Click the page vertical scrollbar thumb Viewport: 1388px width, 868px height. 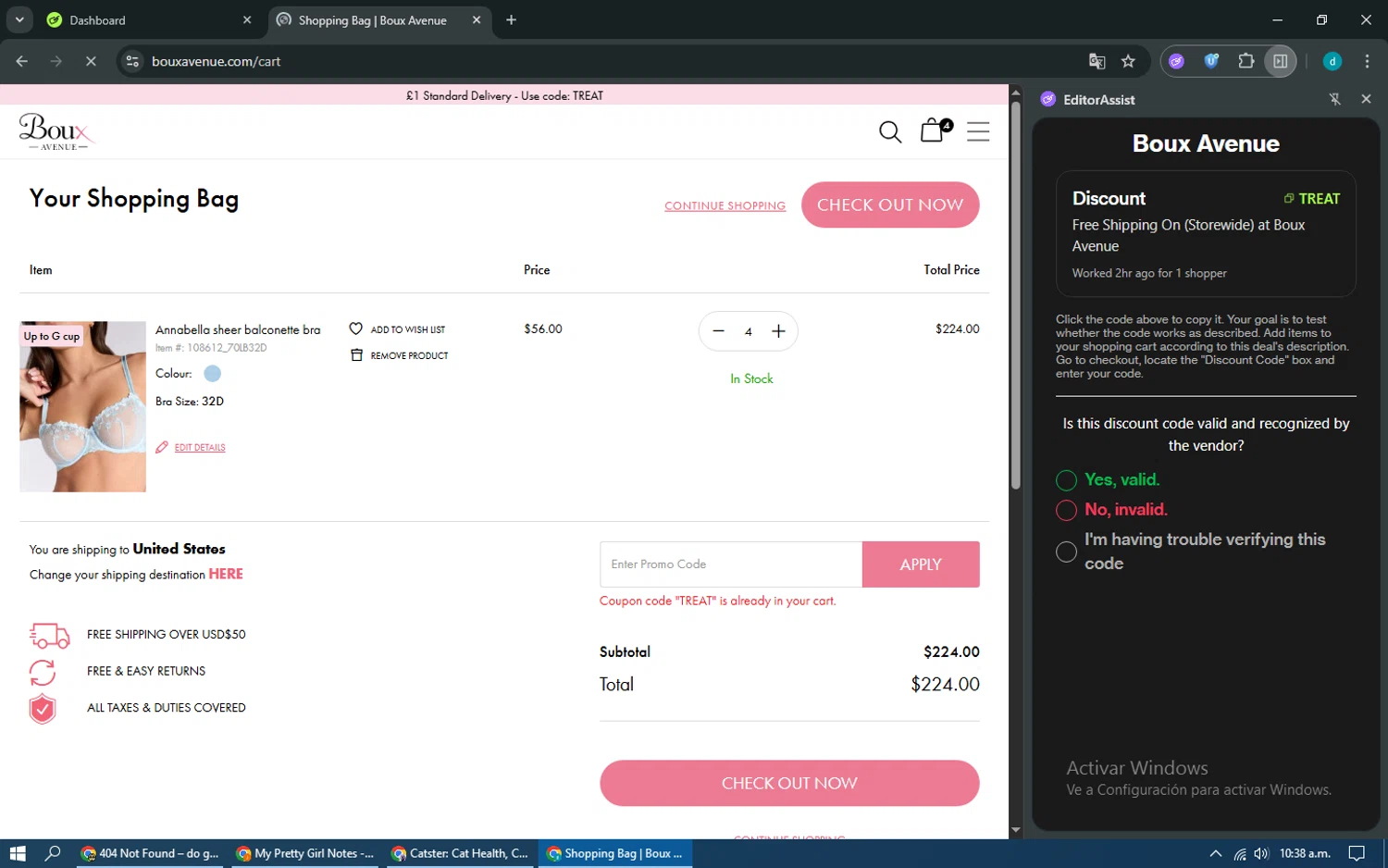click(x=1016, y=294)
